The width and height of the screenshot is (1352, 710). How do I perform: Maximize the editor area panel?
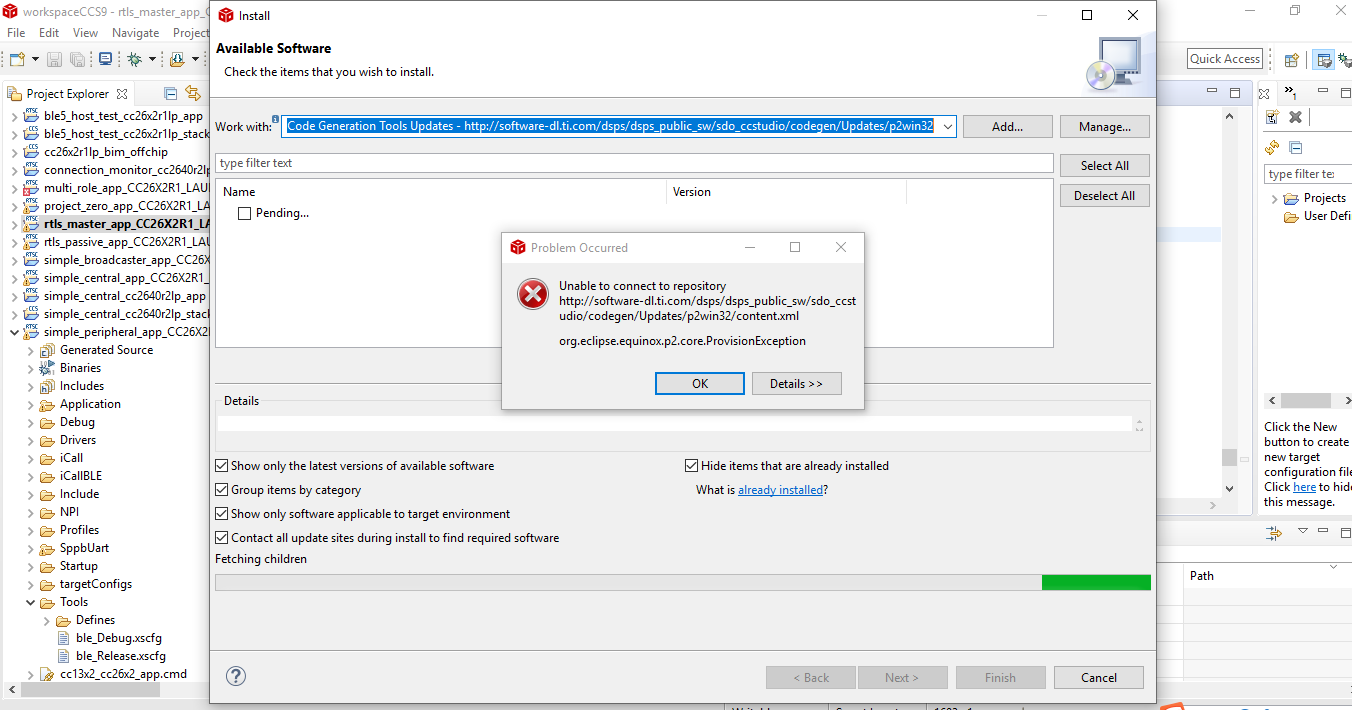pyautogui.click(x=1236, y=93)
